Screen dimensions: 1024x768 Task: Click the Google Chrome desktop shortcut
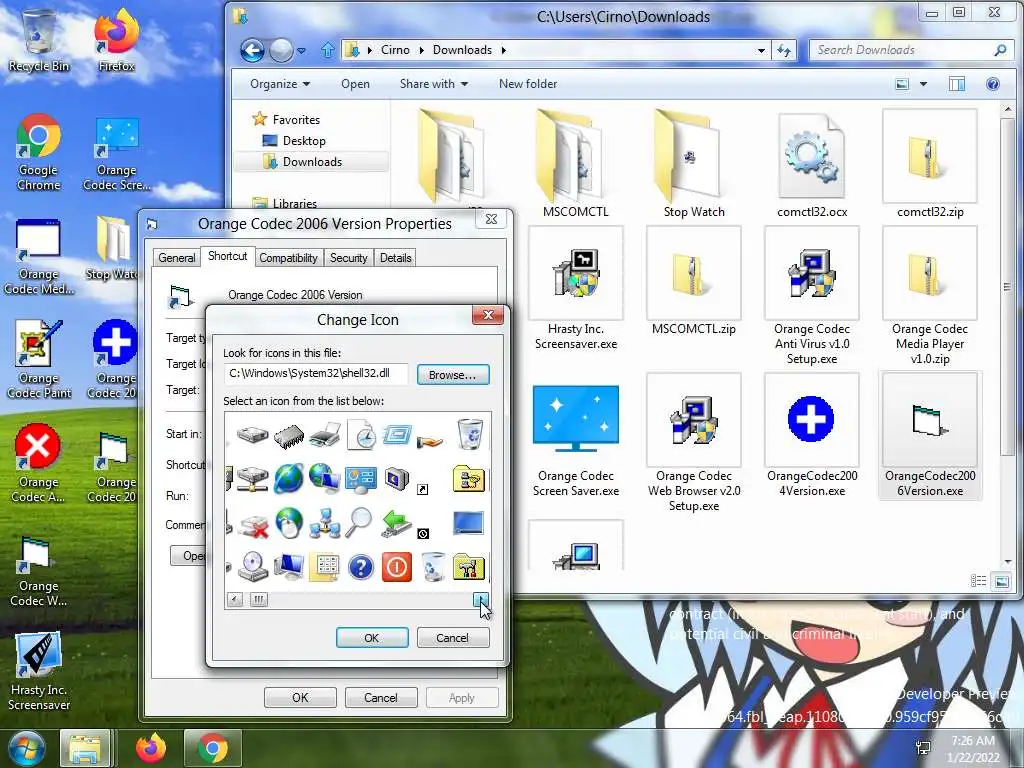pyautogui.click(x=39, y=153)
